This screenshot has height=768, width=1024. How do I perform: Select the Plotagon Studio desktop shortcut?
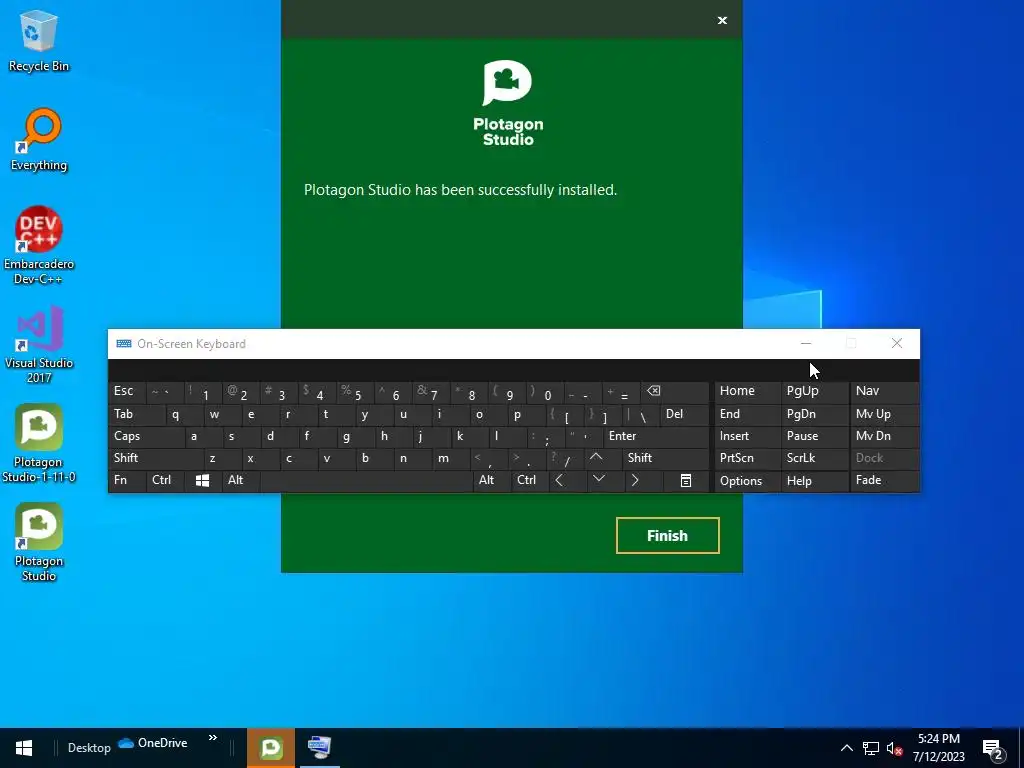click(x=39, y=542)
